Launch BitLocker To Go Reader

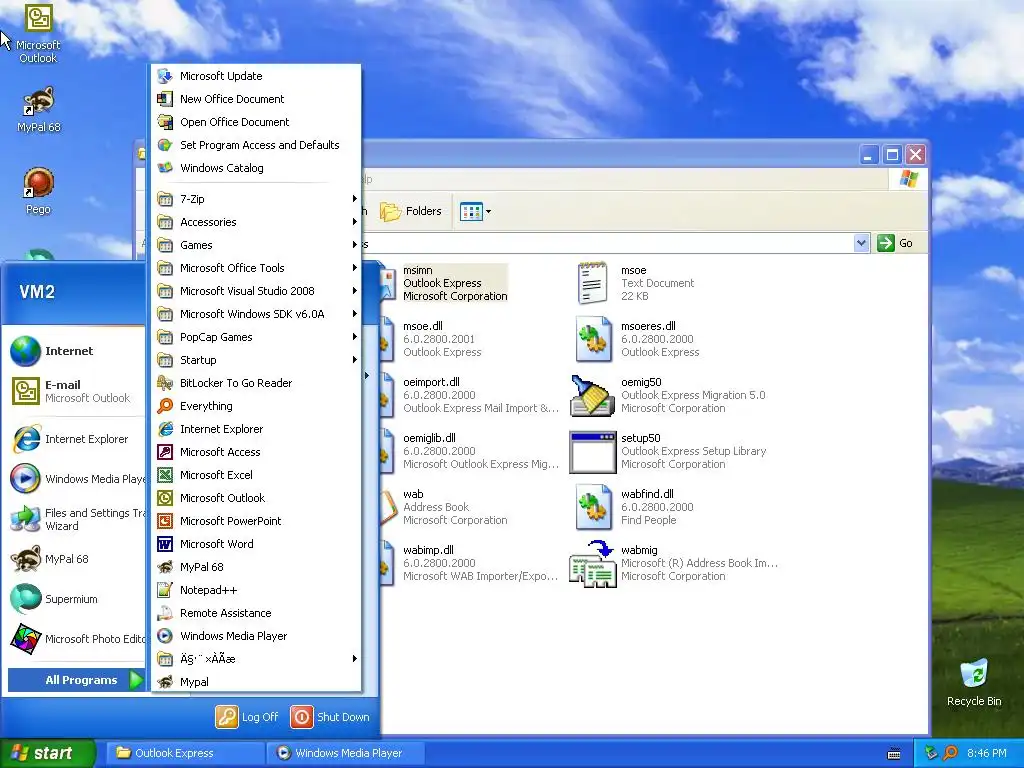coord(256,383)
